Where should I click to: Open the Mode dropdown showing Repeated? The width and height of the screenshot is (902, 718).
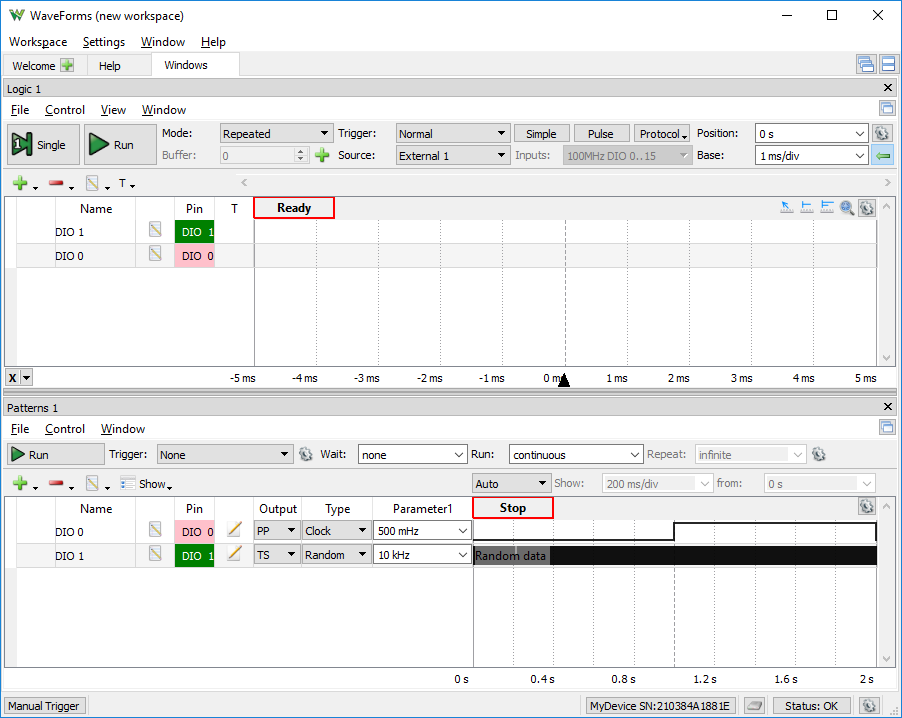[276, 133]
